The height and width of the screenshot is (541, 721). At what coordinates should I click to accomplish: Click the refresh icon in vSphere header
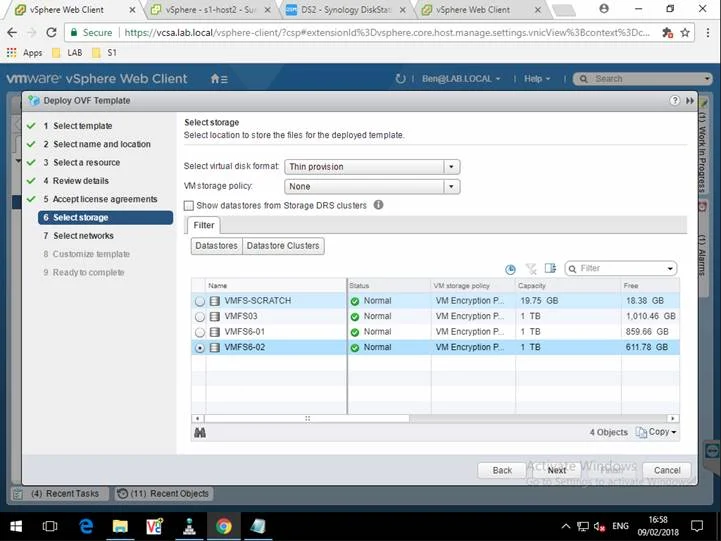(x=400, y=79)
